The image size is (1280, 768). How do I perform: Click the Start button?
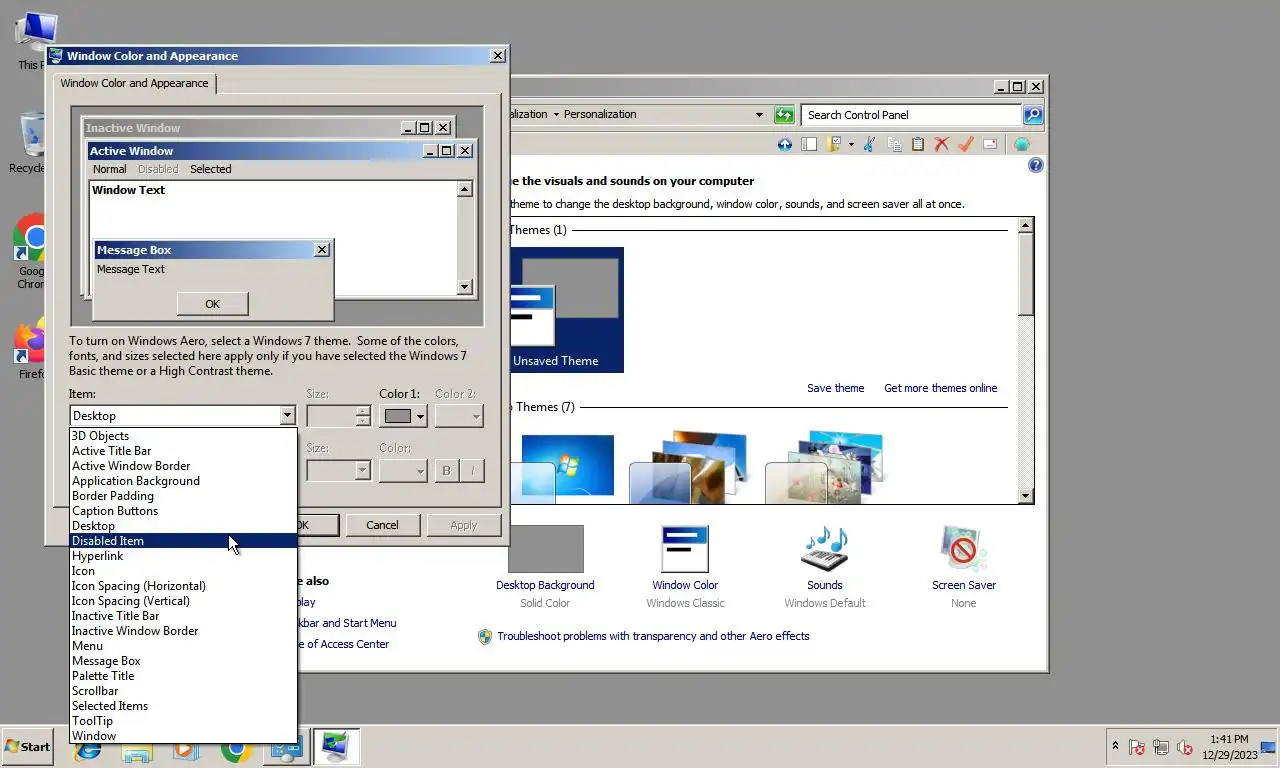27,747
